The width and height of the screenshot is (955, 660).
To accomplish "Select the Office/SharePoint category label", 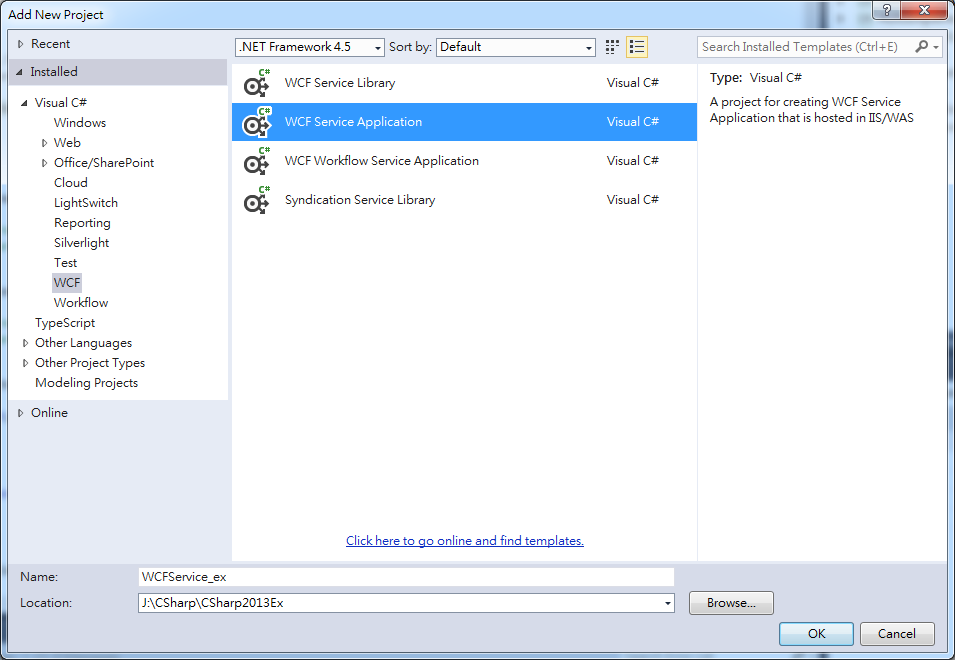I will tap(104, 163).
